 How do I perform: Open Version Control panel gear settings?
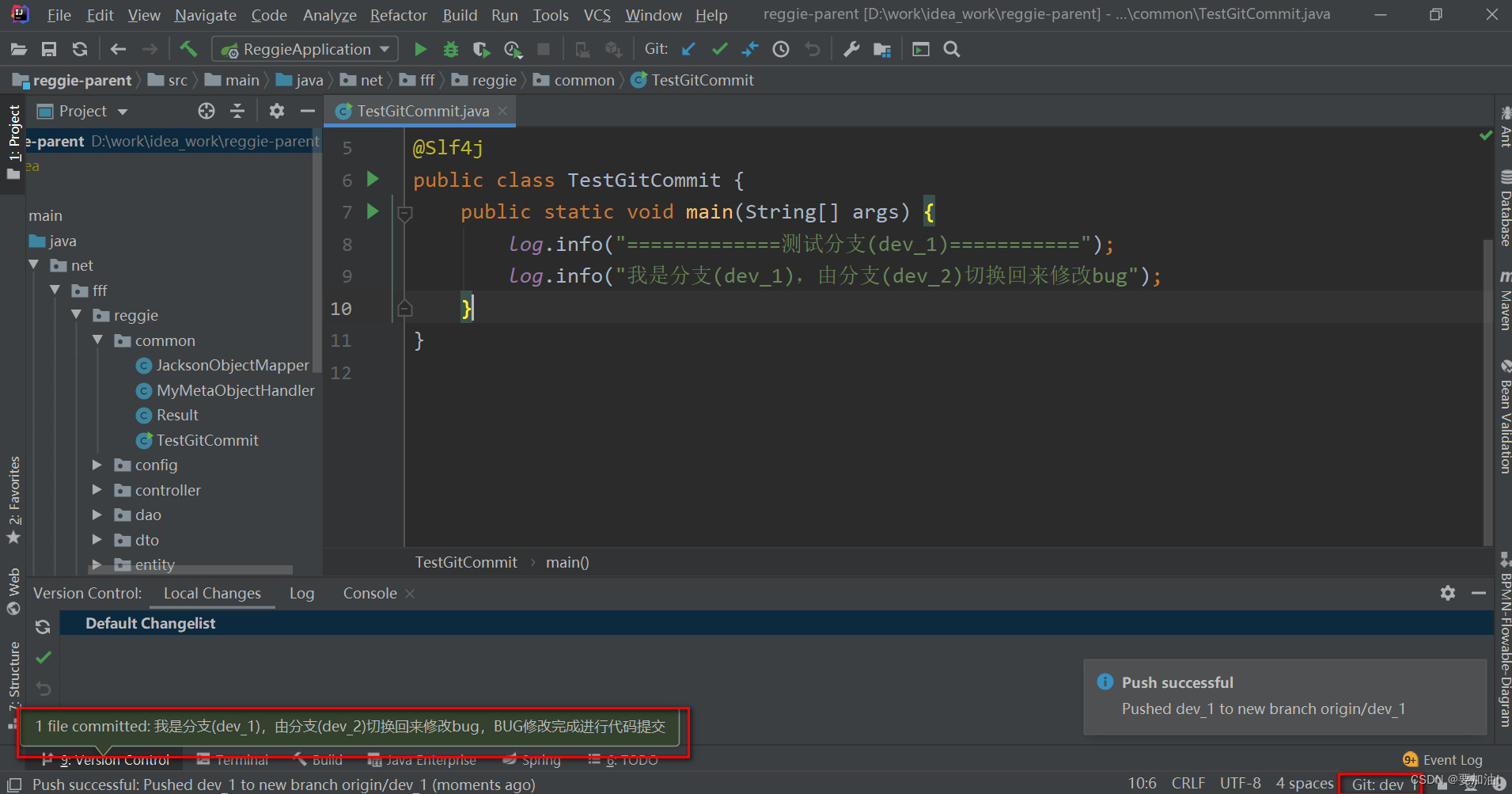pos(1448,593)
